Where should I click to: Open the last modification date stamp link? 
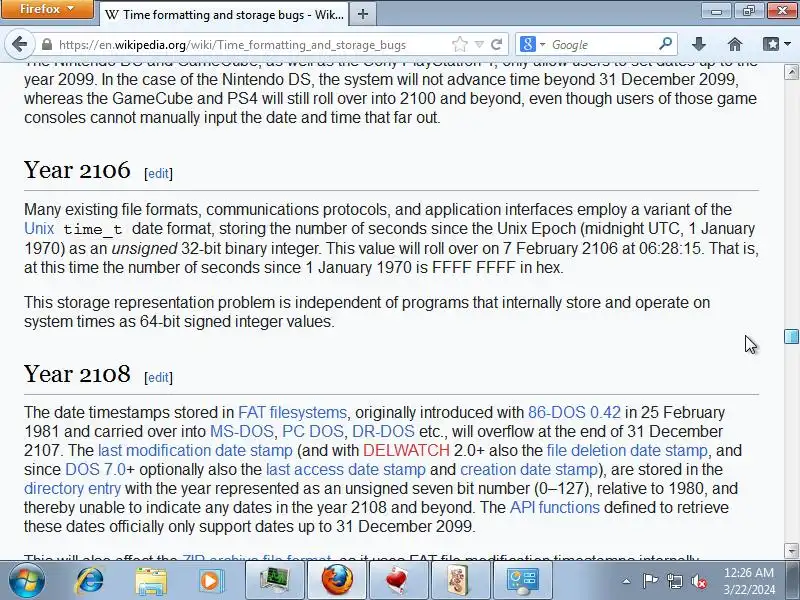pyautogui.click(x=195, y=451)
